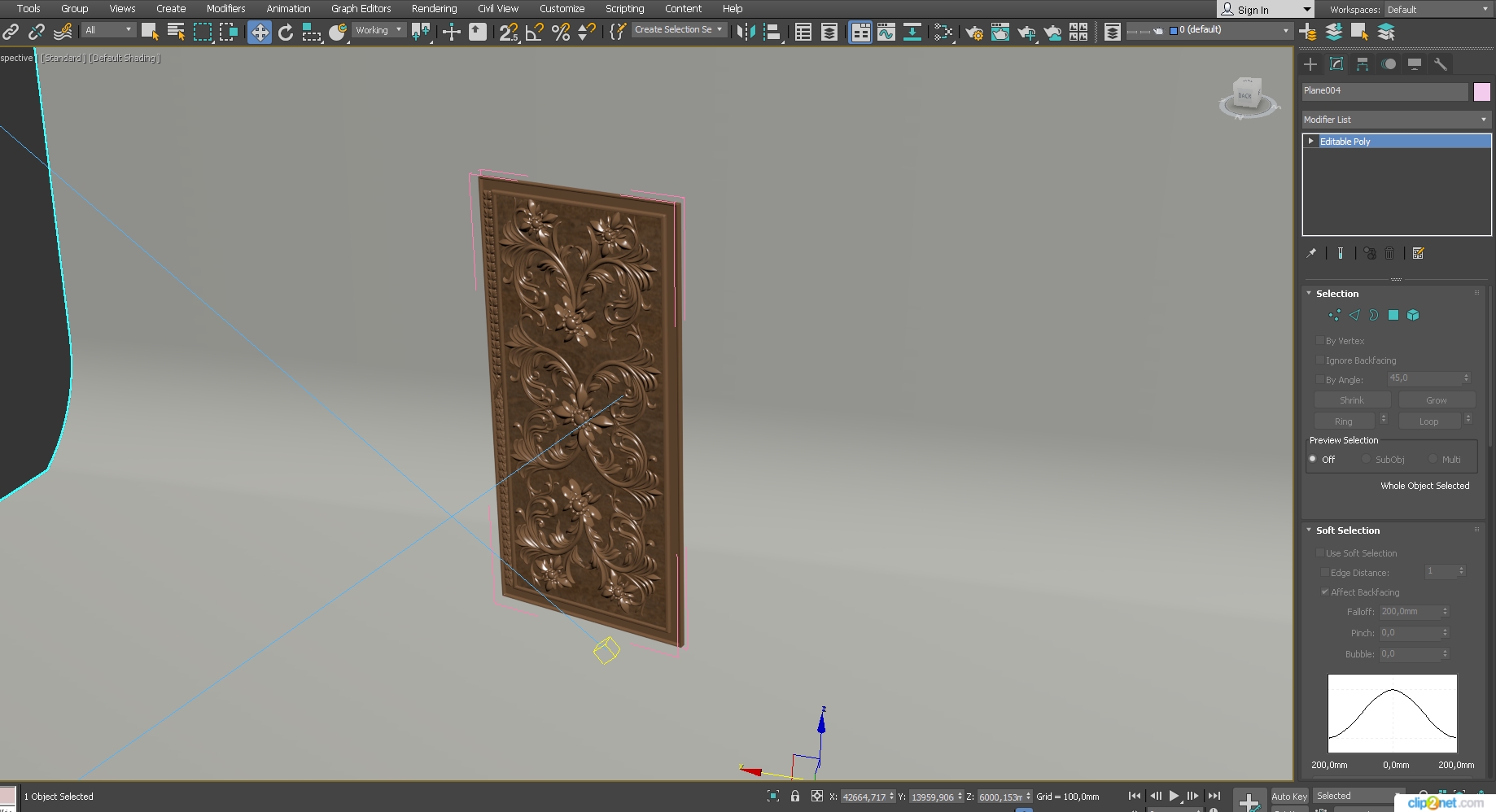Click the Sign In button
Viewport: 1496px width, 812px height.
point(1266,9)
